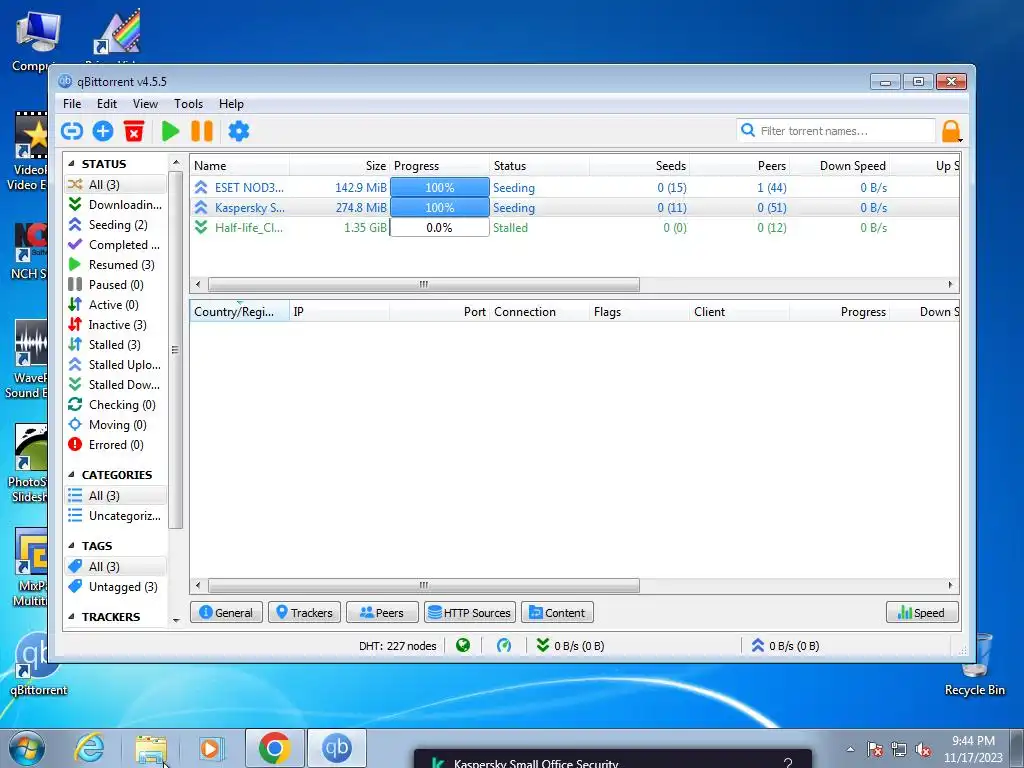This screenshot has width=1024, height=768.
Task: Select the Seeding (2) status filter
Action: tap(116, 225)
